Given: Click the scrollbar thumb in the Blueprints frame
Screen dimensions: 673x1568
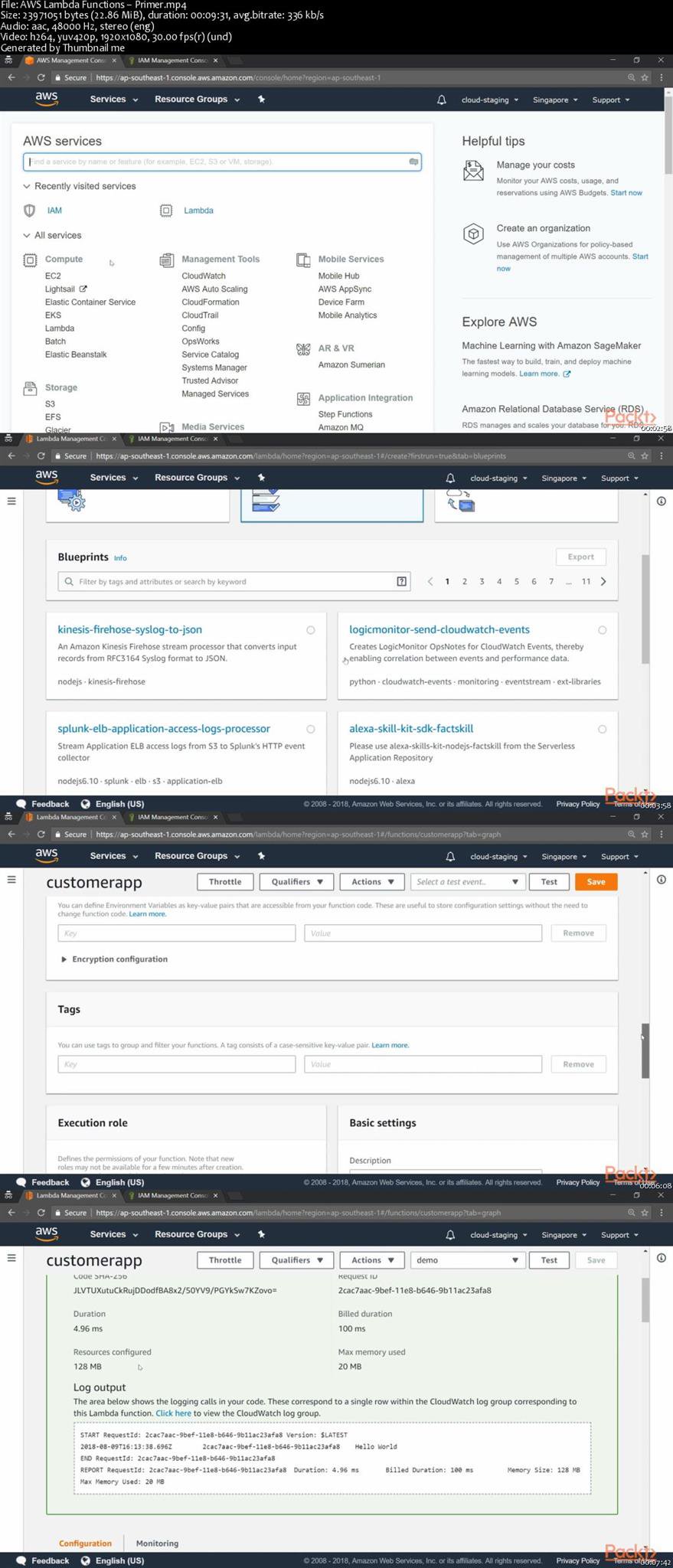Looking at the screenshot, I should 645,609.
